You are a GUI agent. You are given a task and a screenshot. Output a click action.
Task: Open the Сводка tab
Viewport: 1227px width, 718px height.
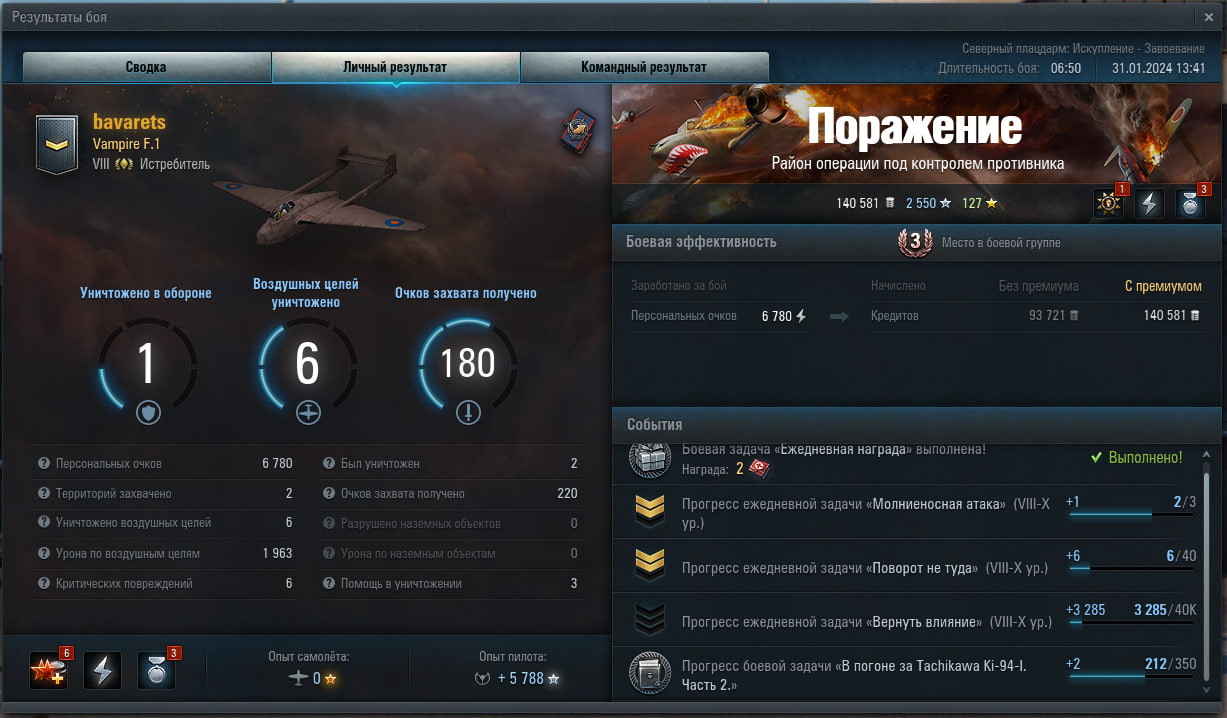coord(146,67)
